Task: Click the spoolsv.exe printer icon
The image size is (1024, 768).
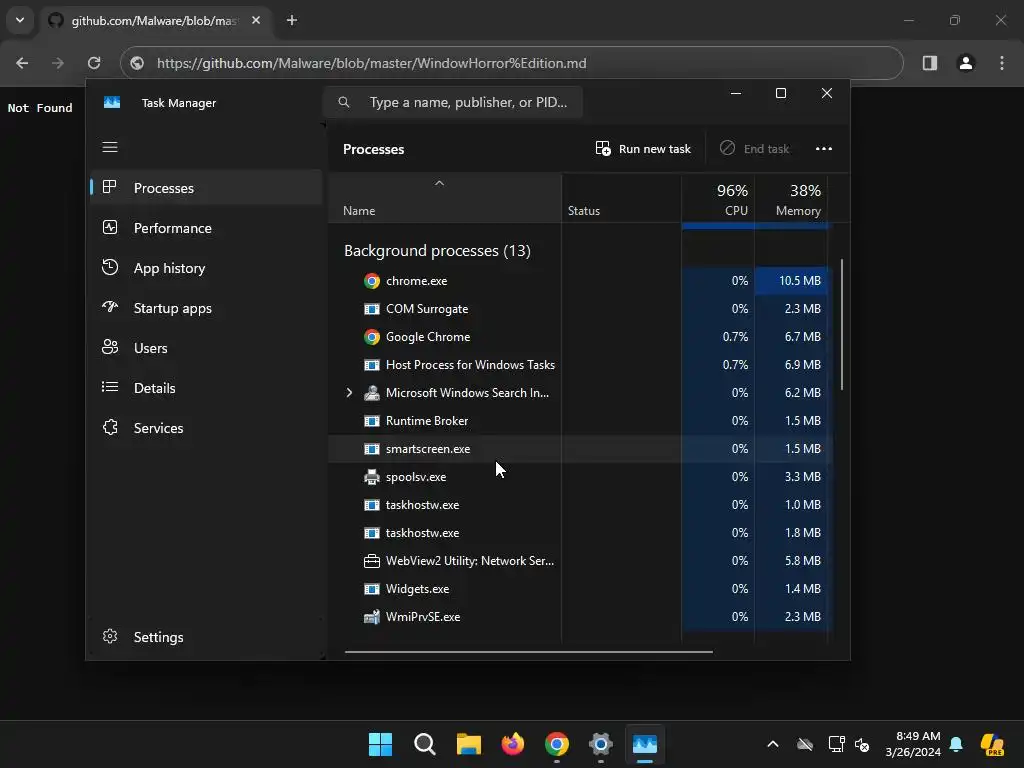Action: pyautogui.click(x=372, y=477)
